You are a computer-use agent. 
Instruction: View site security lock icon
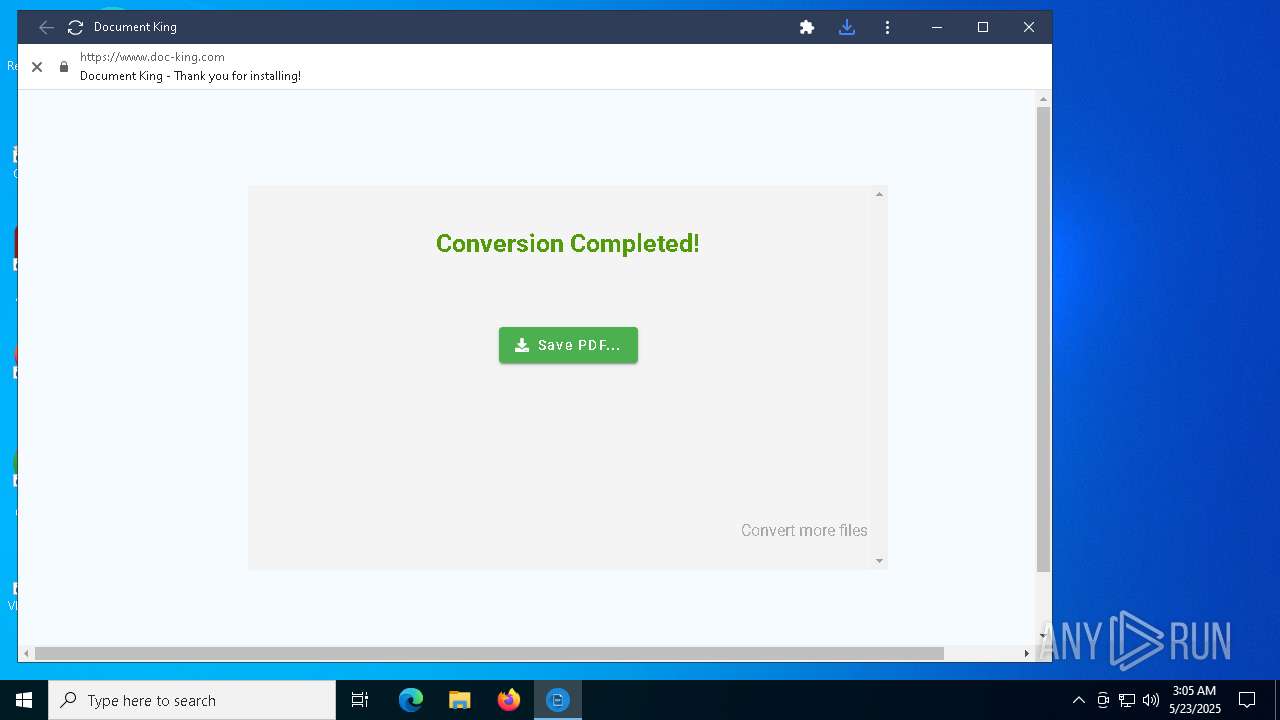(x=64, y=67)
